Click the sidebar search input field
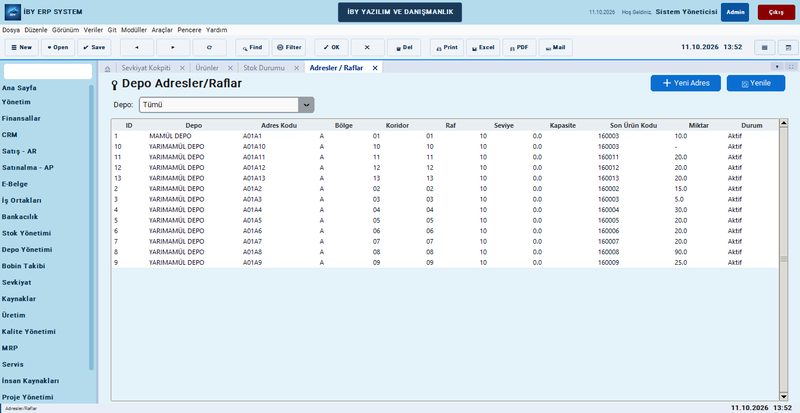 (x=48, y=71)
